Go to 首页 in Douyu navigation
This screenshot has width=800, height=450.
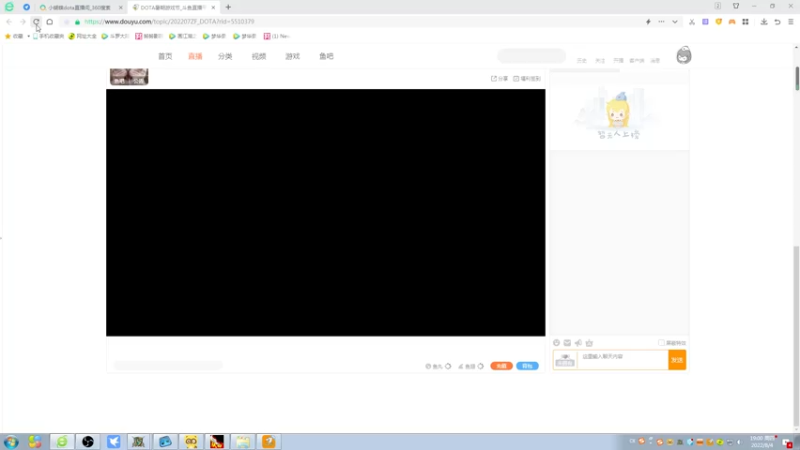pyautogui.click(x=165, y=56)
